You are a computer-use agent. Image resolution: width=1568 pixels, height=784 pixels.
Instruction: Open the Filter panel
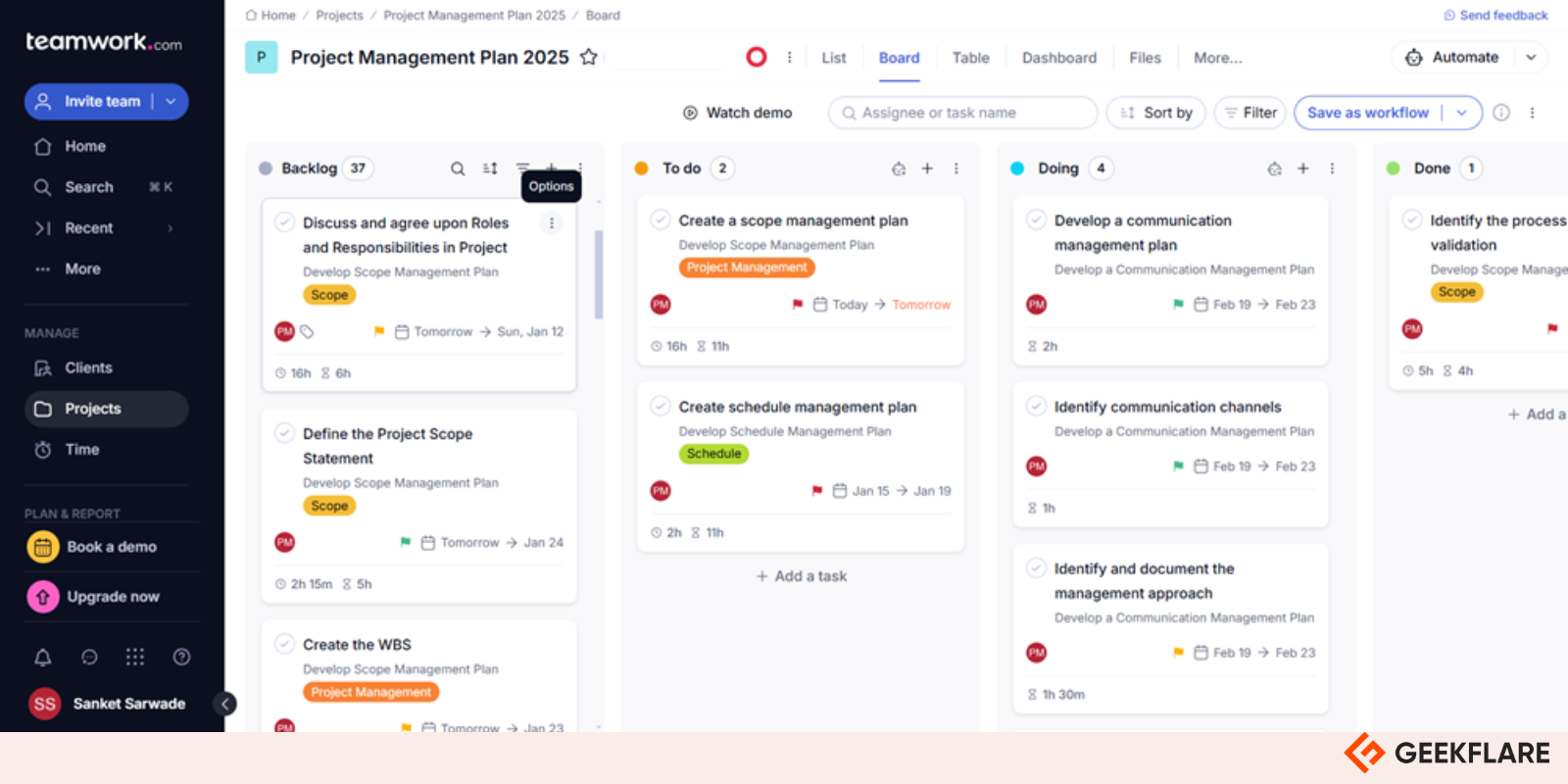click(x=1249, y=113)
